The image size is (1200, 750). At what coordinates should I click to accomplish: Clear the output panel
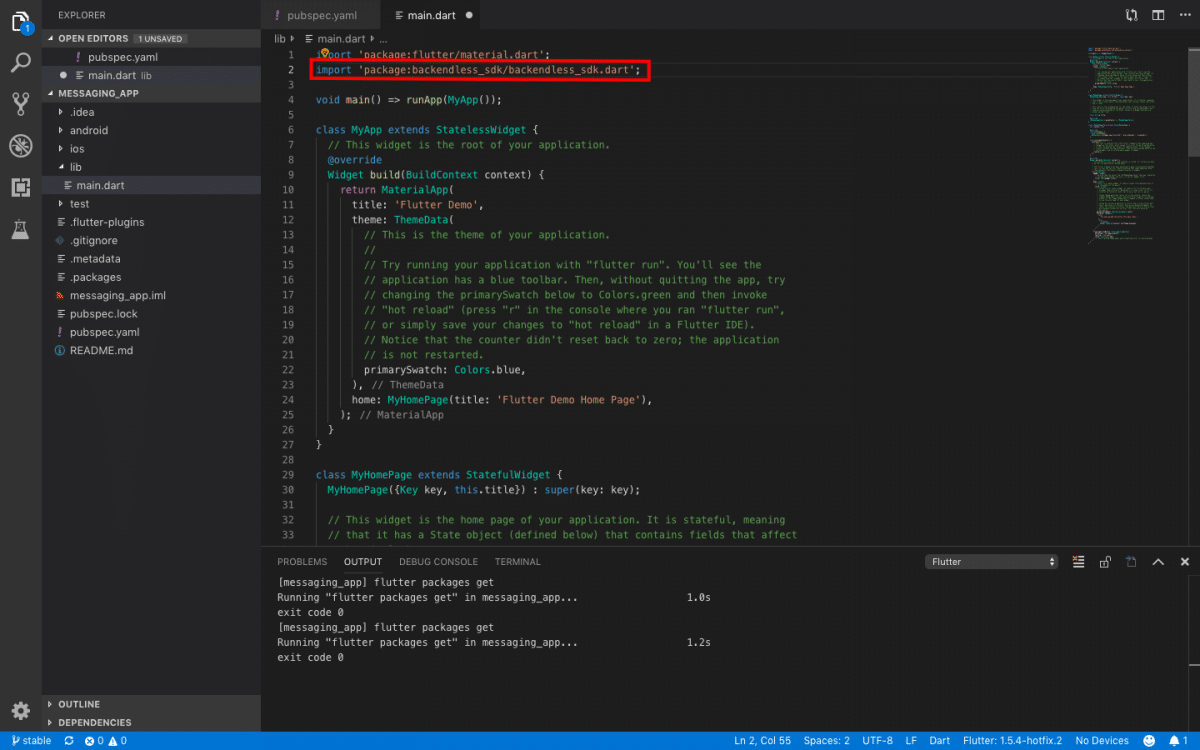tap(1078, 562)
